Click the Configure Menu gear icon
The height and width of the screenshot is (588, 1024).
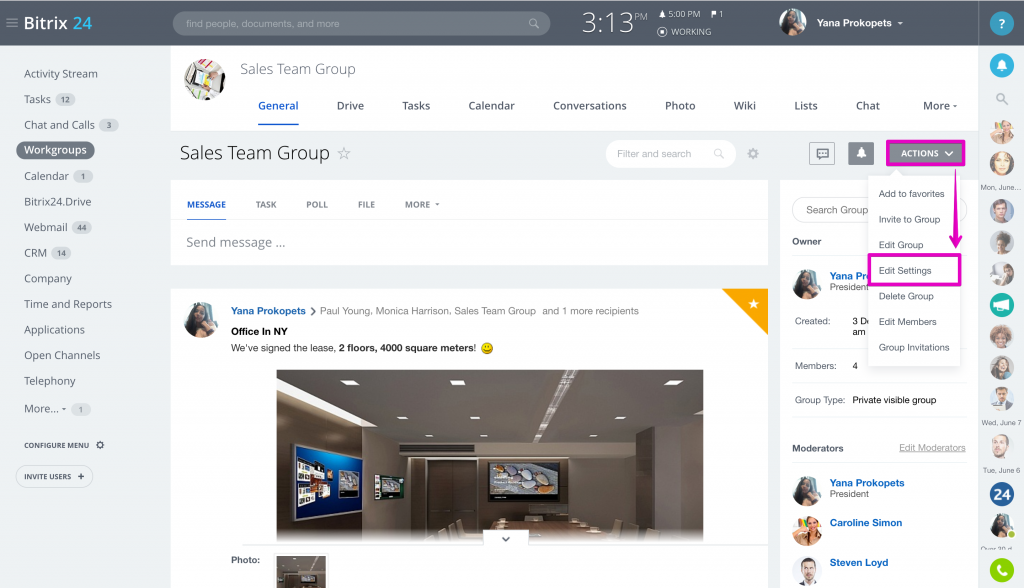[x=100, y=445]
